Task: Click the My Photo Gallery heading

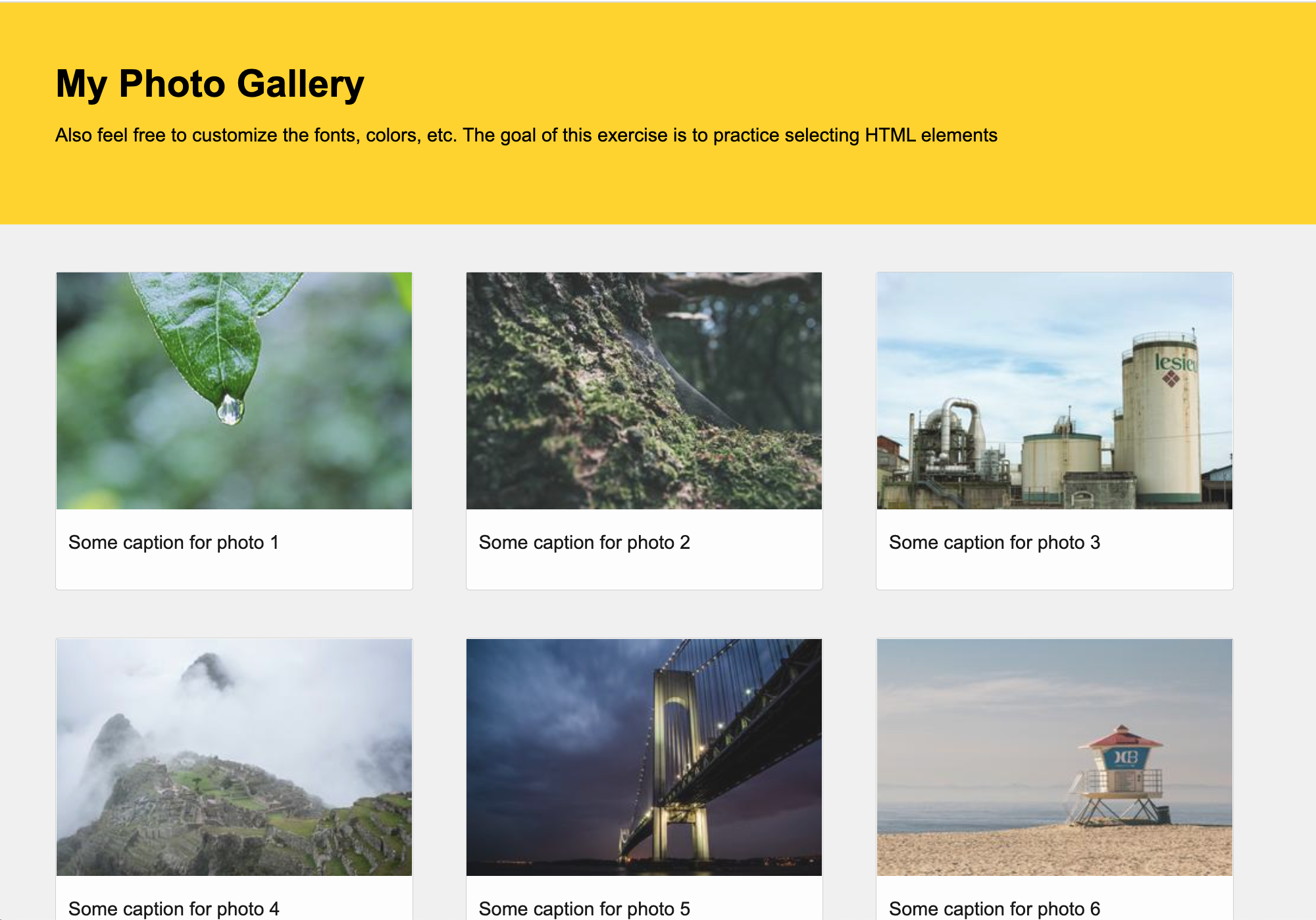Action: pyautogui.click(x=210, y=84)
